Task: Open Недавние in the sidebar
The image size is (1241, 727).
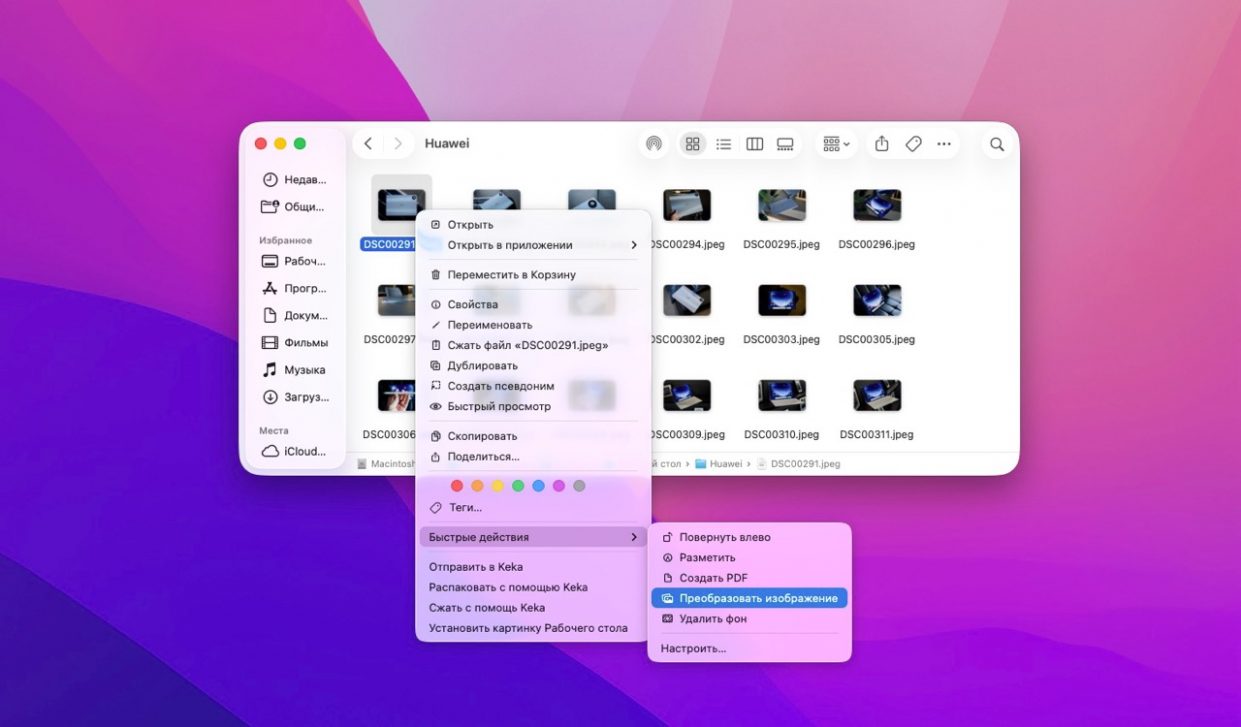Action: click(294, 180)
